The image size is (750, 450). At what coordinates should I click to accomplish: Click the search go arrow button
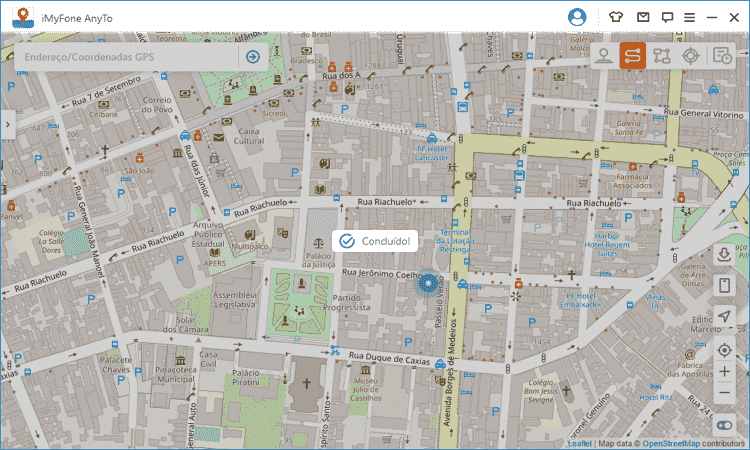pyautogui.click(x=253, y=57)
